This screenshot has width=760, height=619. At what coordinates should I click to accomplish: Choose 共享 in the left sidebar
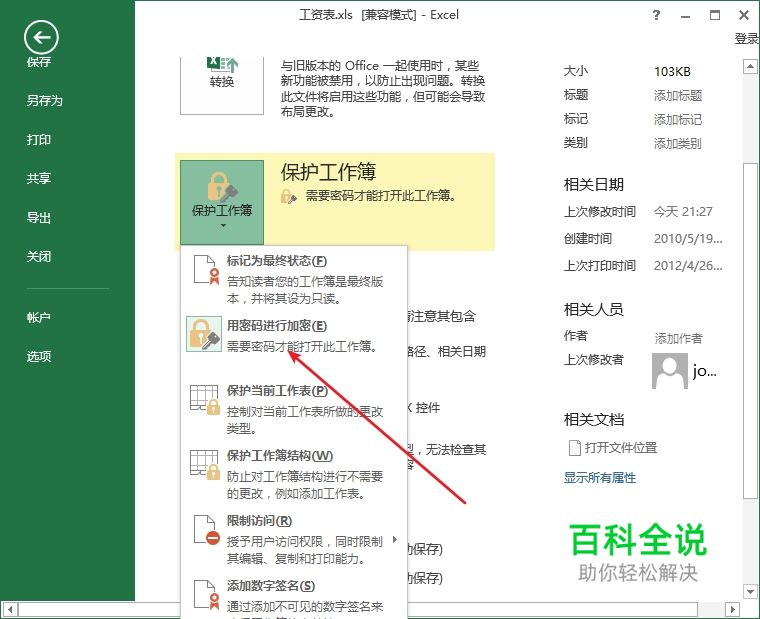pos(38,178)
